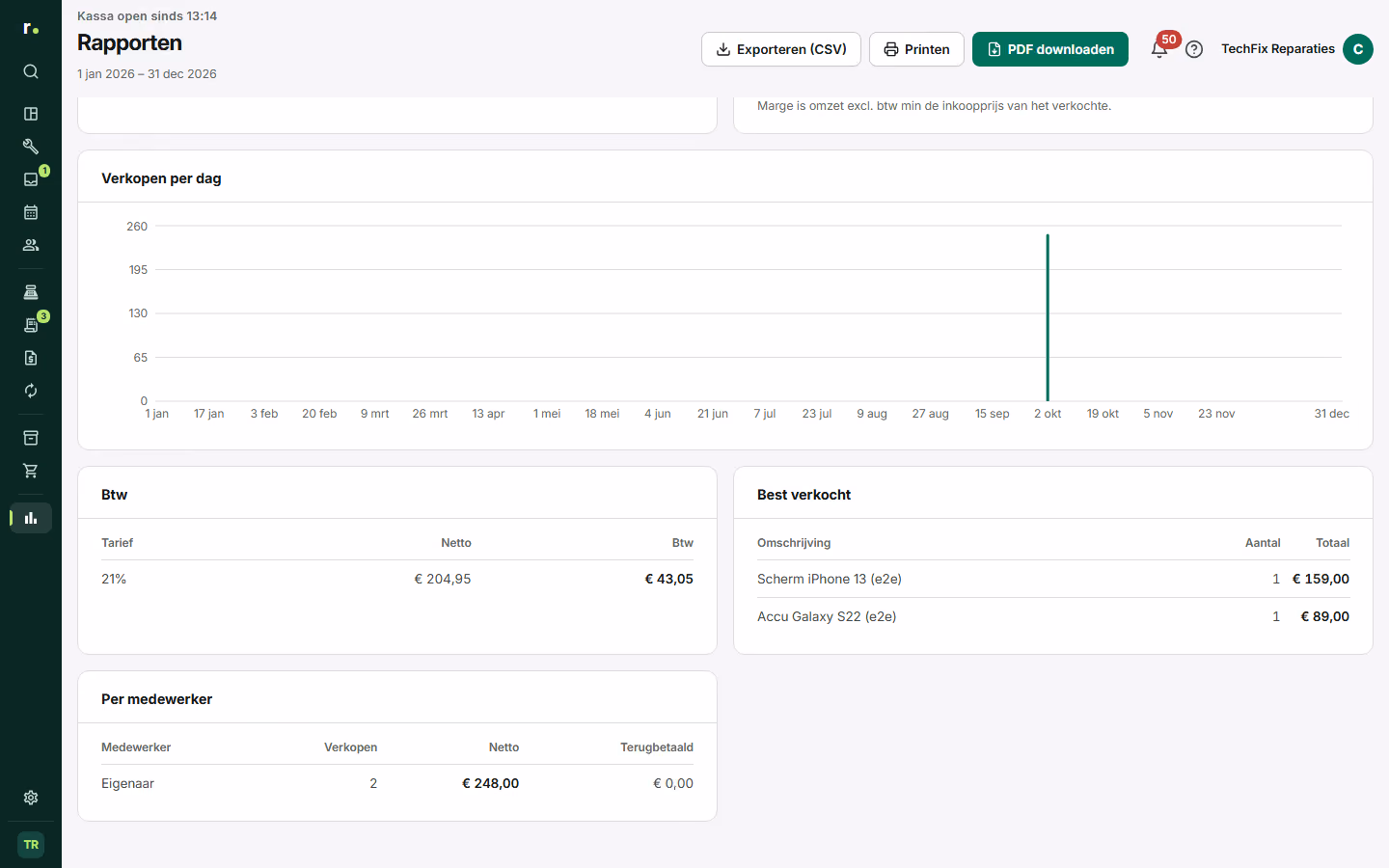Viewport: 1389px width, 868px height.
Task: Open the recurring sync arrows icon
Action: [31, 391]
